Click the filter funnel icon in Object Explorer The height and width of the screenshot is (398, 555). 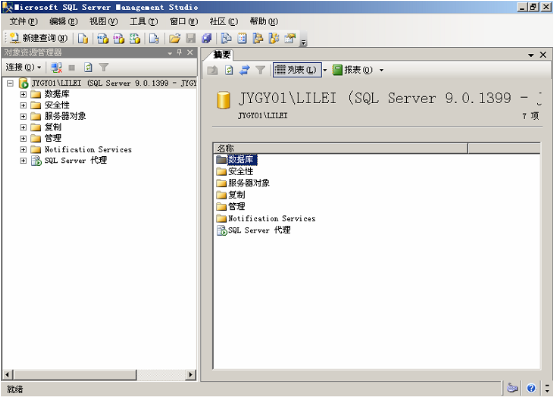[x=104, y=67]
